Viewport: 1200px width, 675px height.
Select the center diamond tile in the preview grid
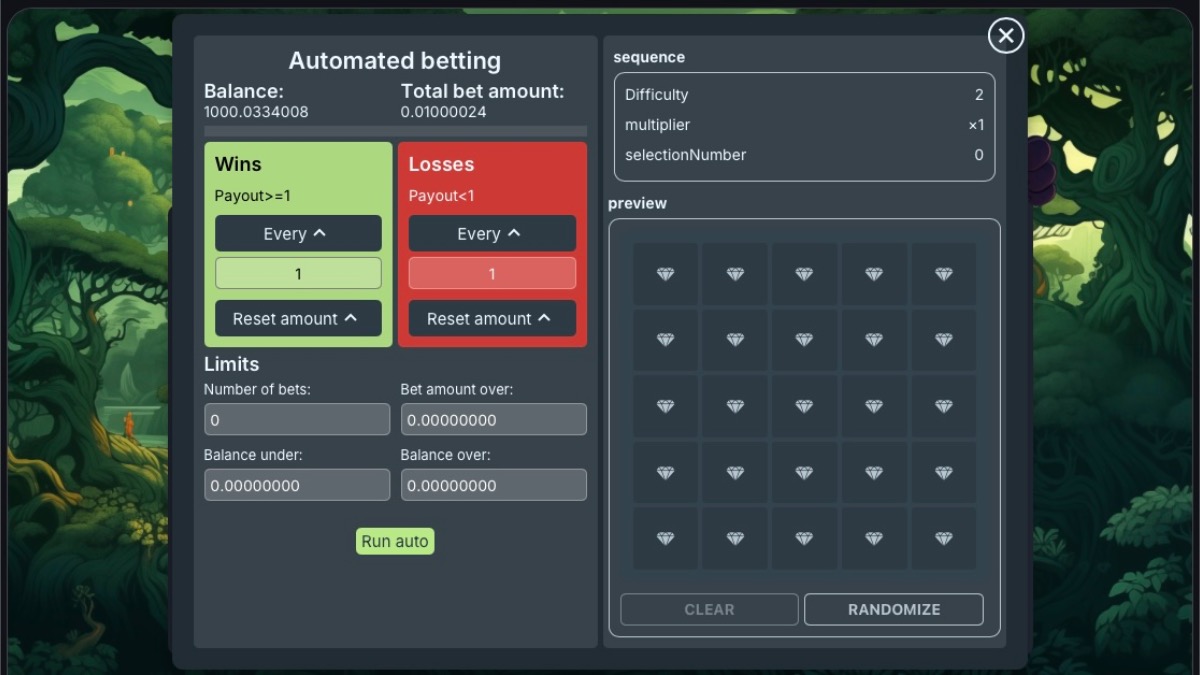tap(804, 406)
